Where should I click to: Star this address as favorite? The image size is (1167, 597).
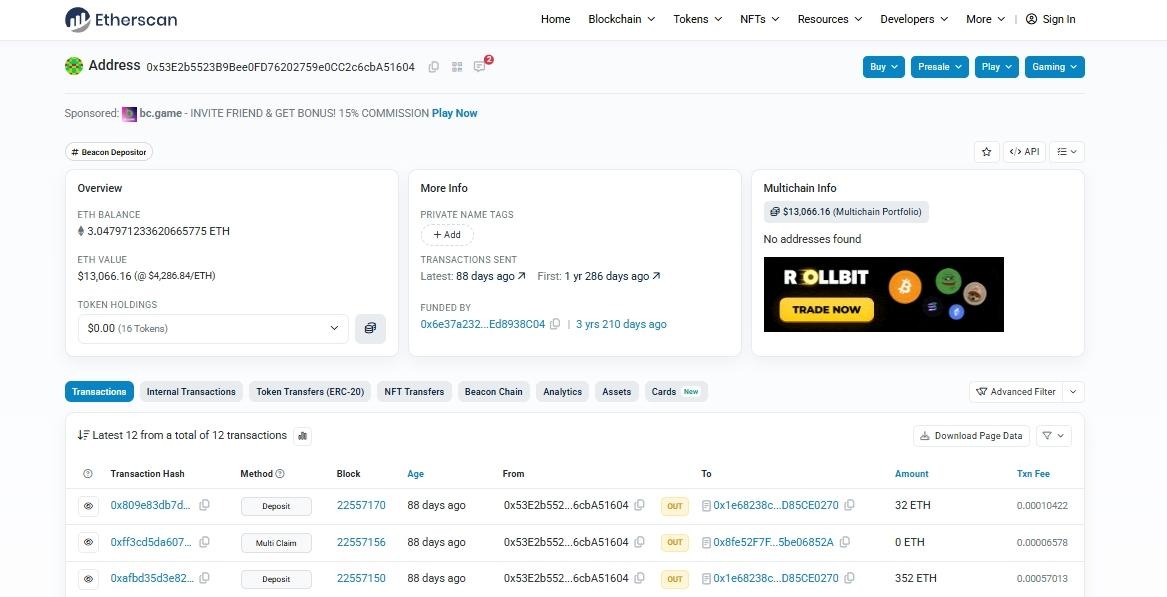[x=986, y=151]
